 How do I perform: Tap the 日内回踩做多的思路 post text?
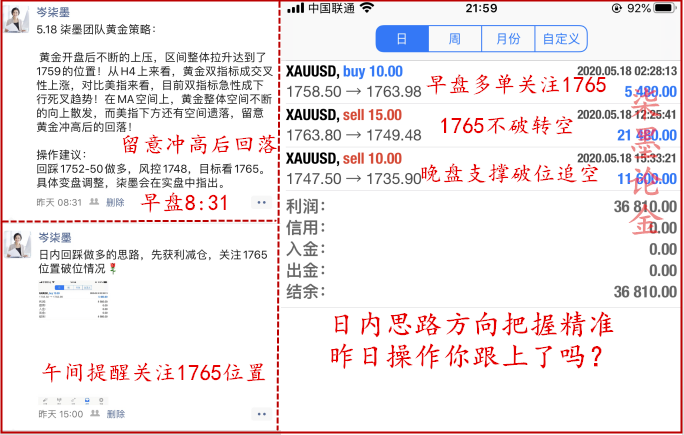tap(153, 261)
